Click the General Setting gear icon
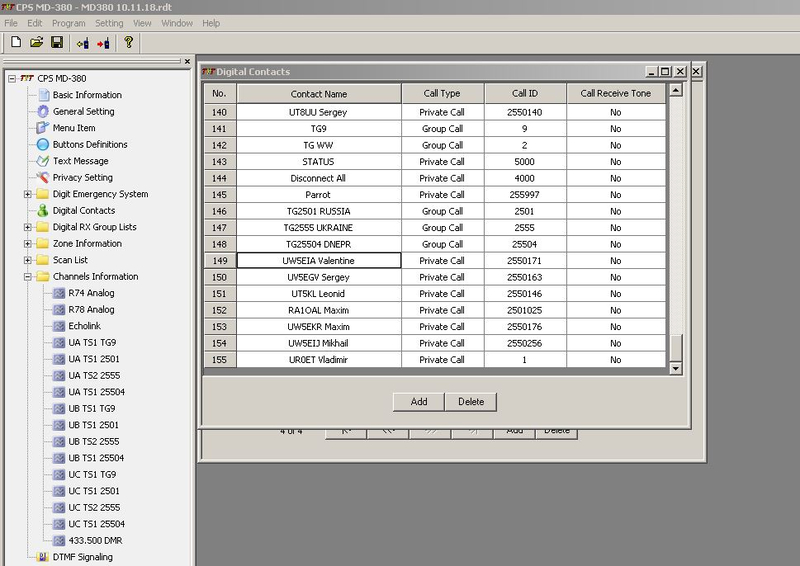The image size is (800, 566). 43,111
